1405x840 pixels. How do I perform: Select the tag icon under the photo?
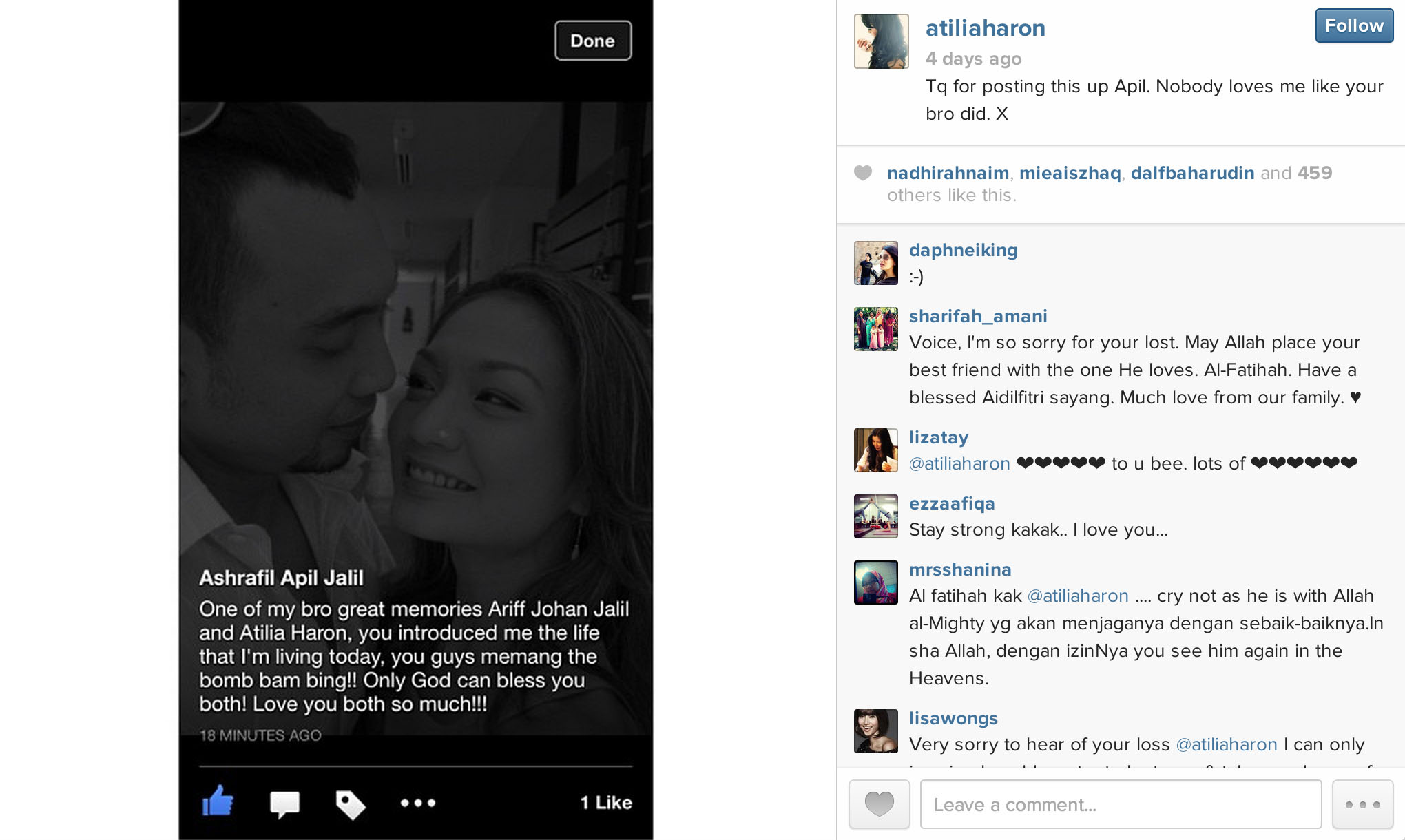[351, 804]
